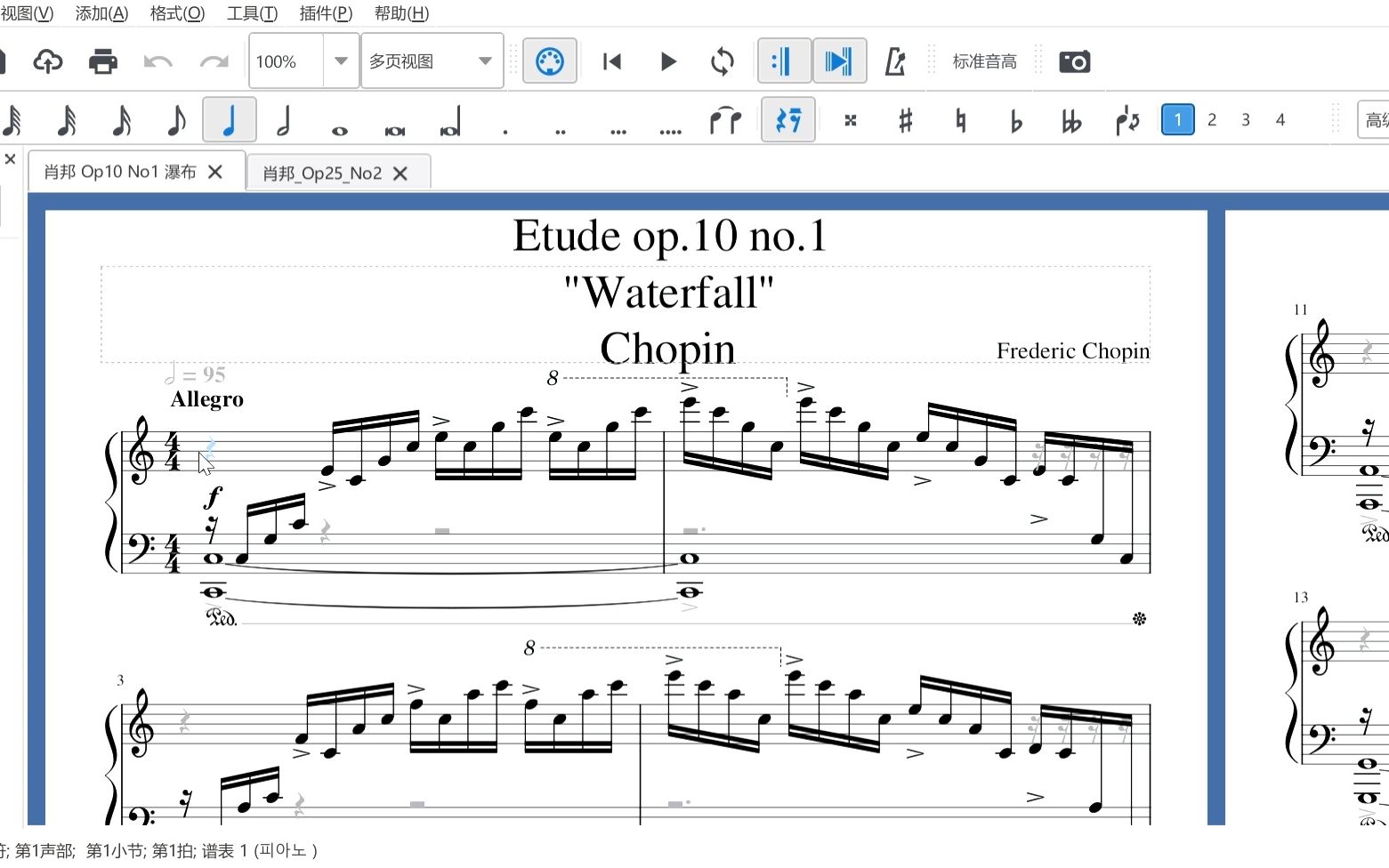Open the 格式(O) menu
This screenshot has width=1389, height=868.
pyautogui.click(x=177, y=13)
